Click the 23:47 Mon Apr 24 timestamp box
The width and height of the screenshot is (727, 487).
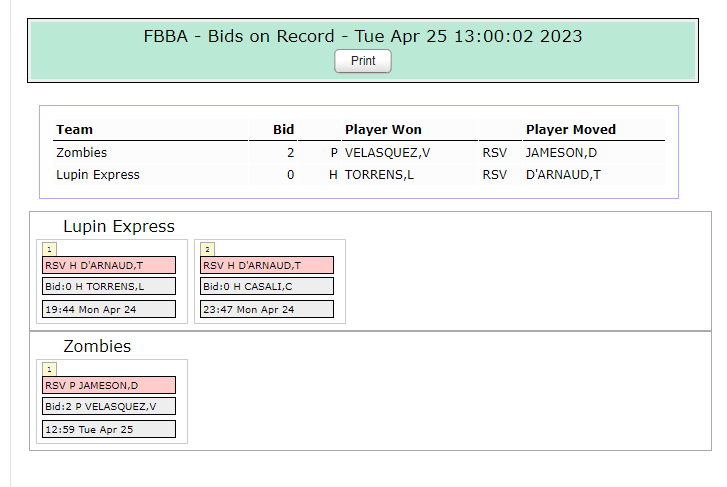click(x=267, y=309)
